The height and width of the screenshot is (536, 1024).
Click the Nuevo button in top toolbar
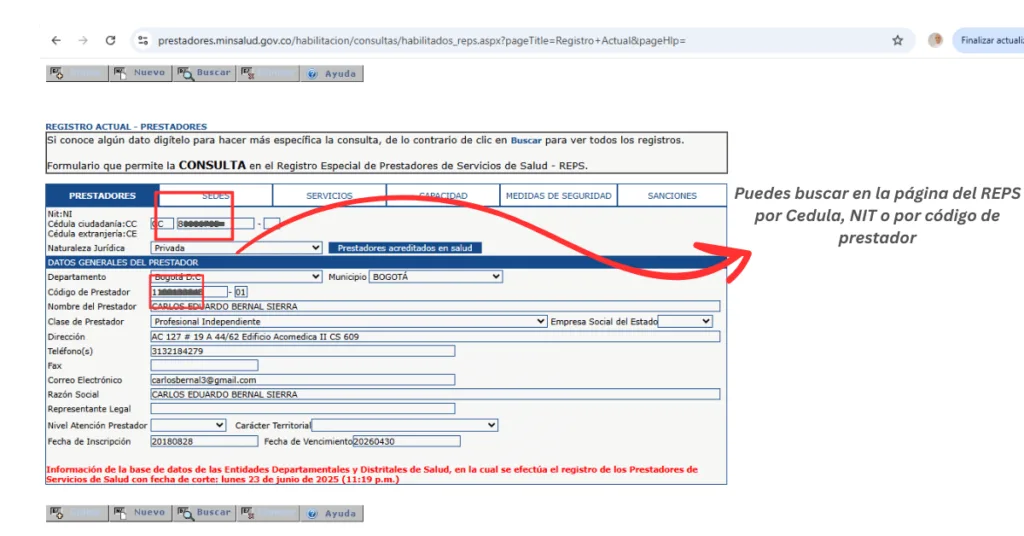pyautogui.click(x=139, y=73)
